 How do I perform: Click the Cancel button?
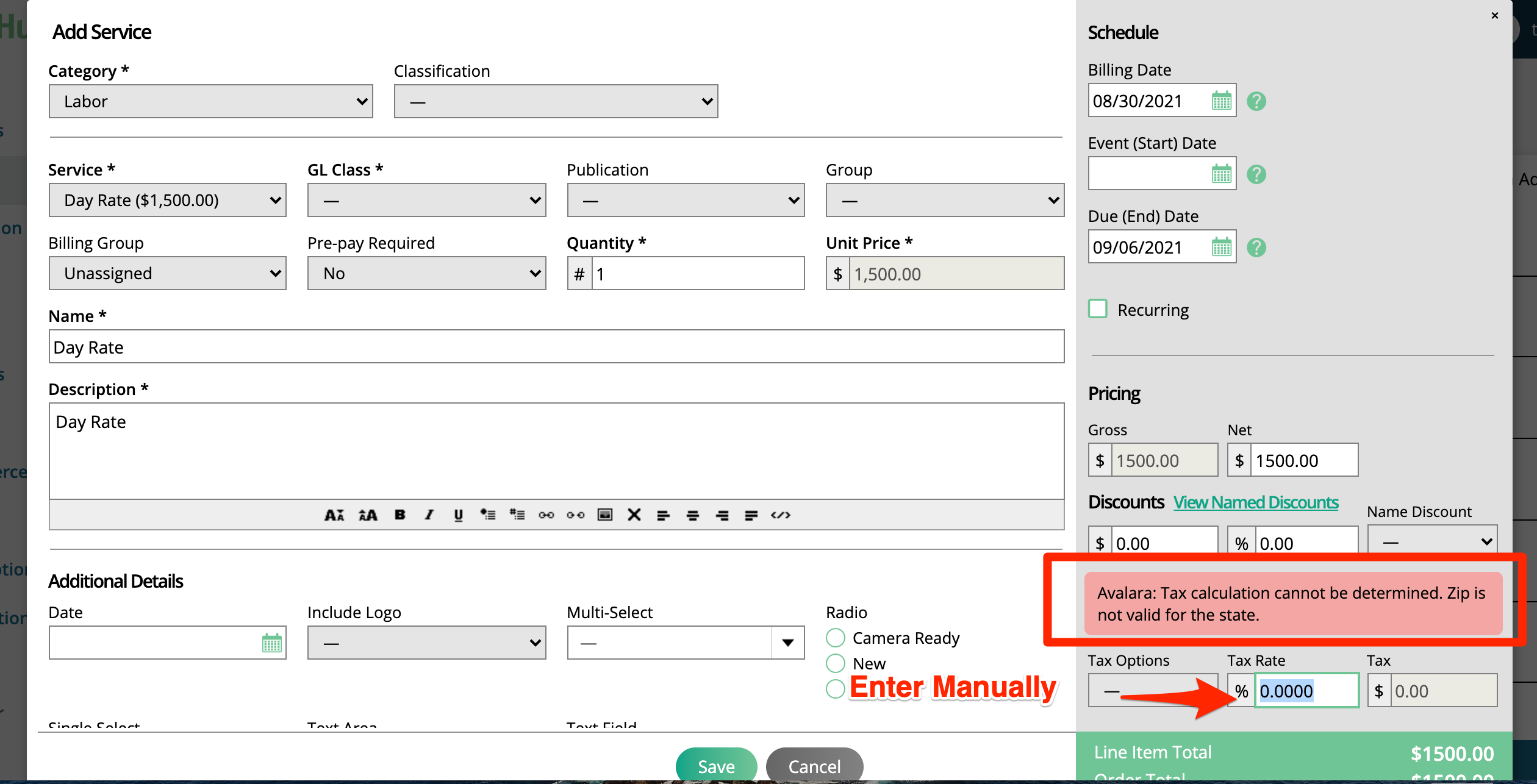[x=814, y=766]
